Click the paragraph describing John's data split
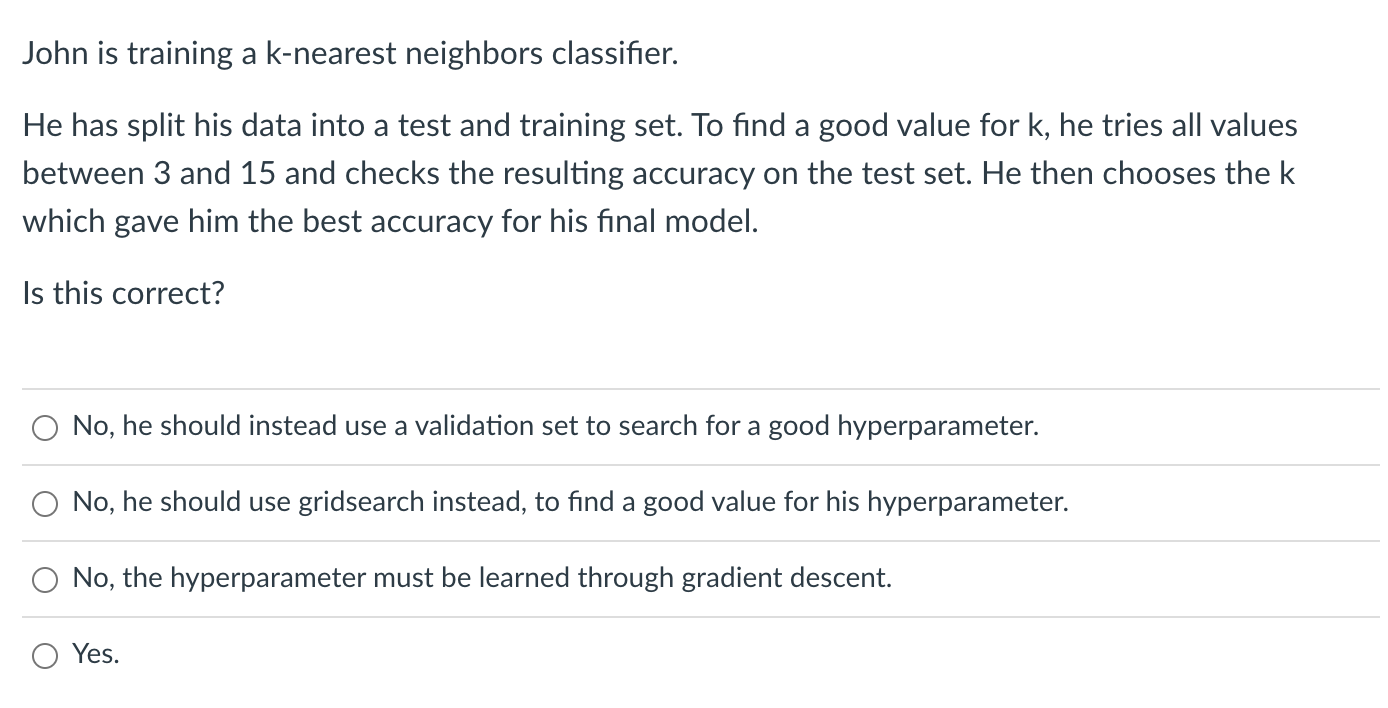 click(660, 172)
